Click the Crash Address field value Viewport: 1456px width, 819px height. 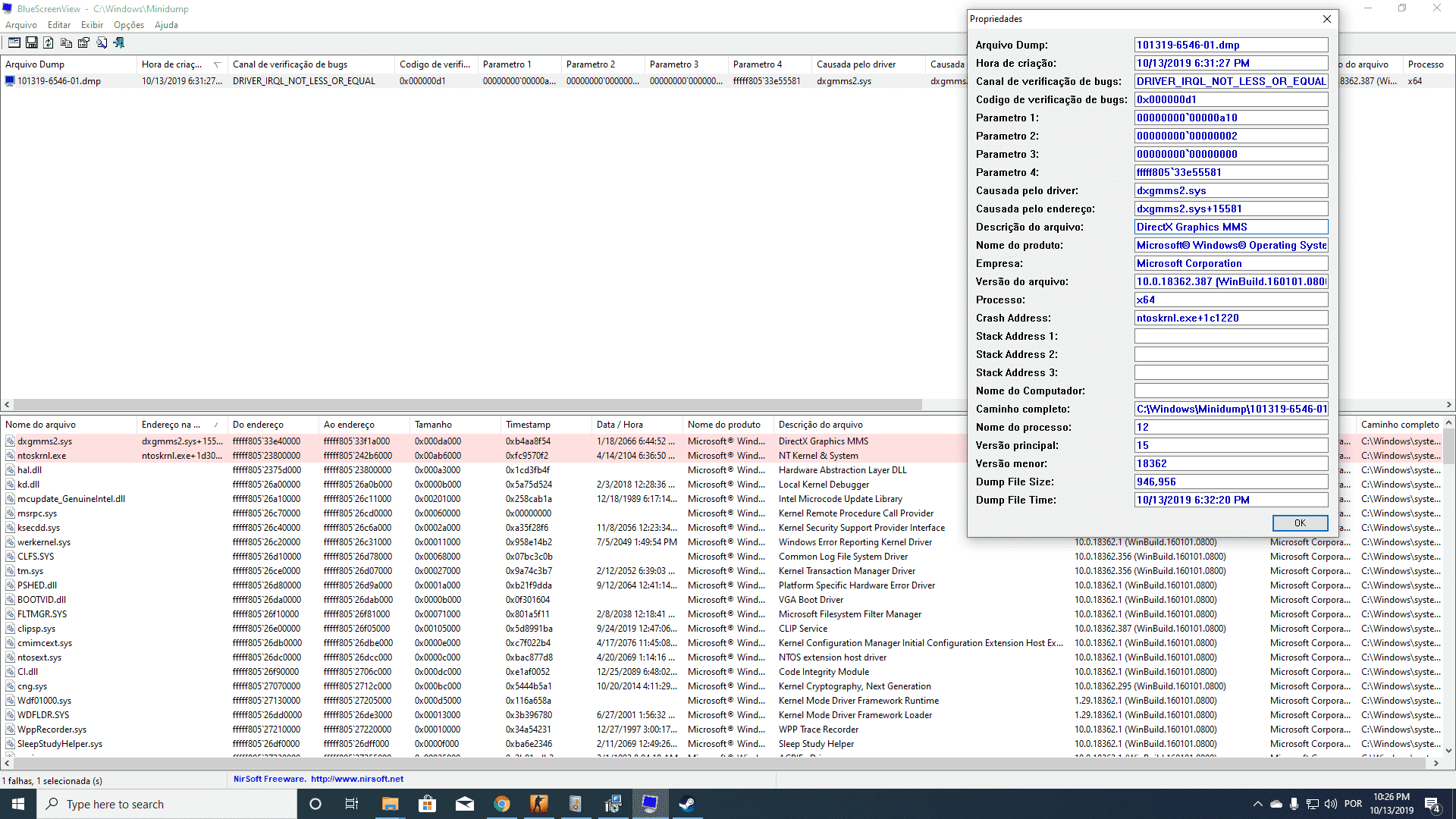(1231, 318)
